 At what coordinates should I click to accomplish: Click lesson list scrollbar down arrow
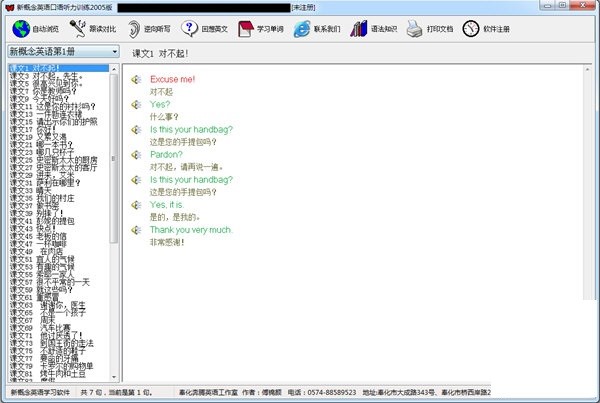pos(114,377)
